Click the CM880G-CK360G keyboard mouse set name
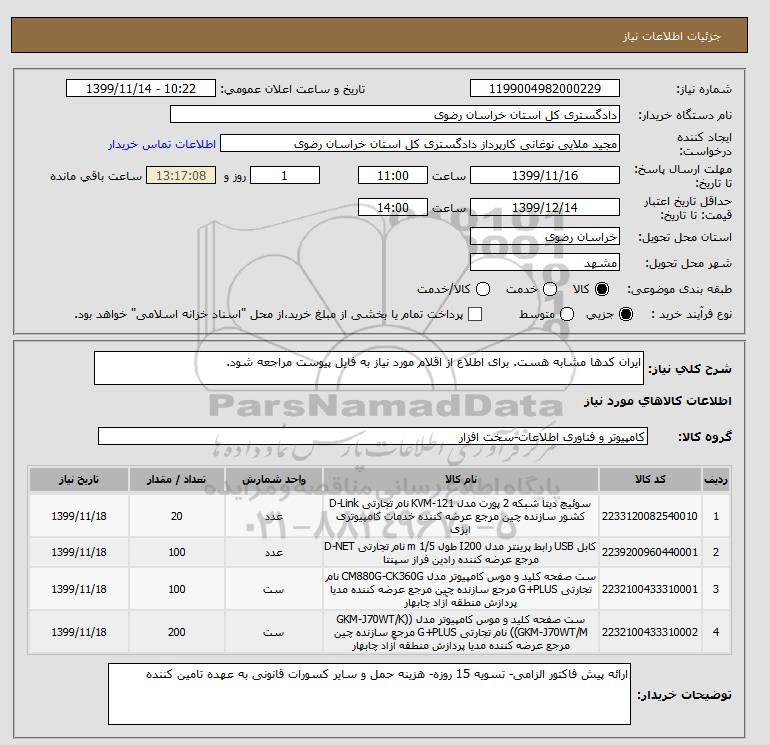 pos(461,589)
